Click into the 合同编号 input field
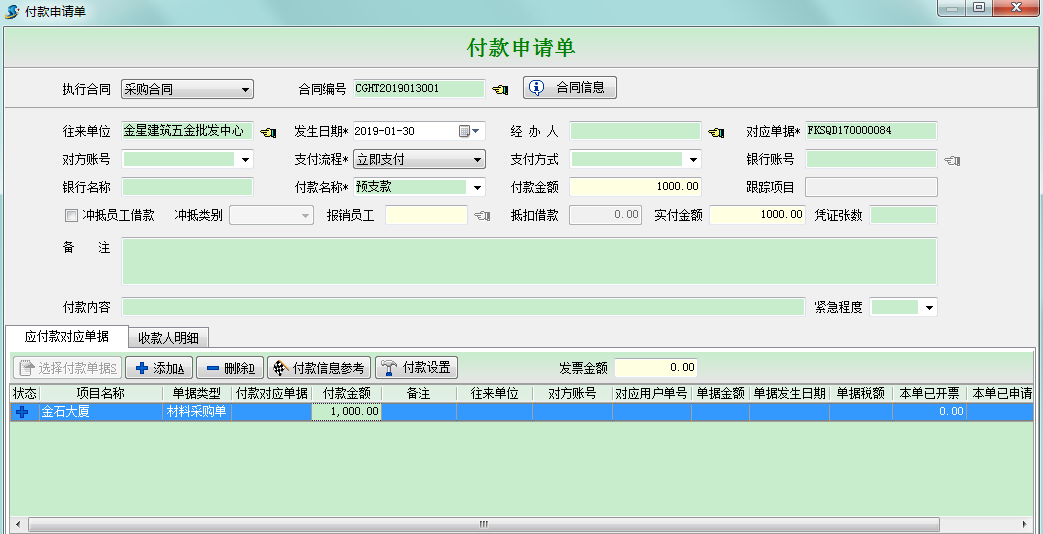Image resolution: width=1043 pixels, height=534 pixels. (419, 88)
